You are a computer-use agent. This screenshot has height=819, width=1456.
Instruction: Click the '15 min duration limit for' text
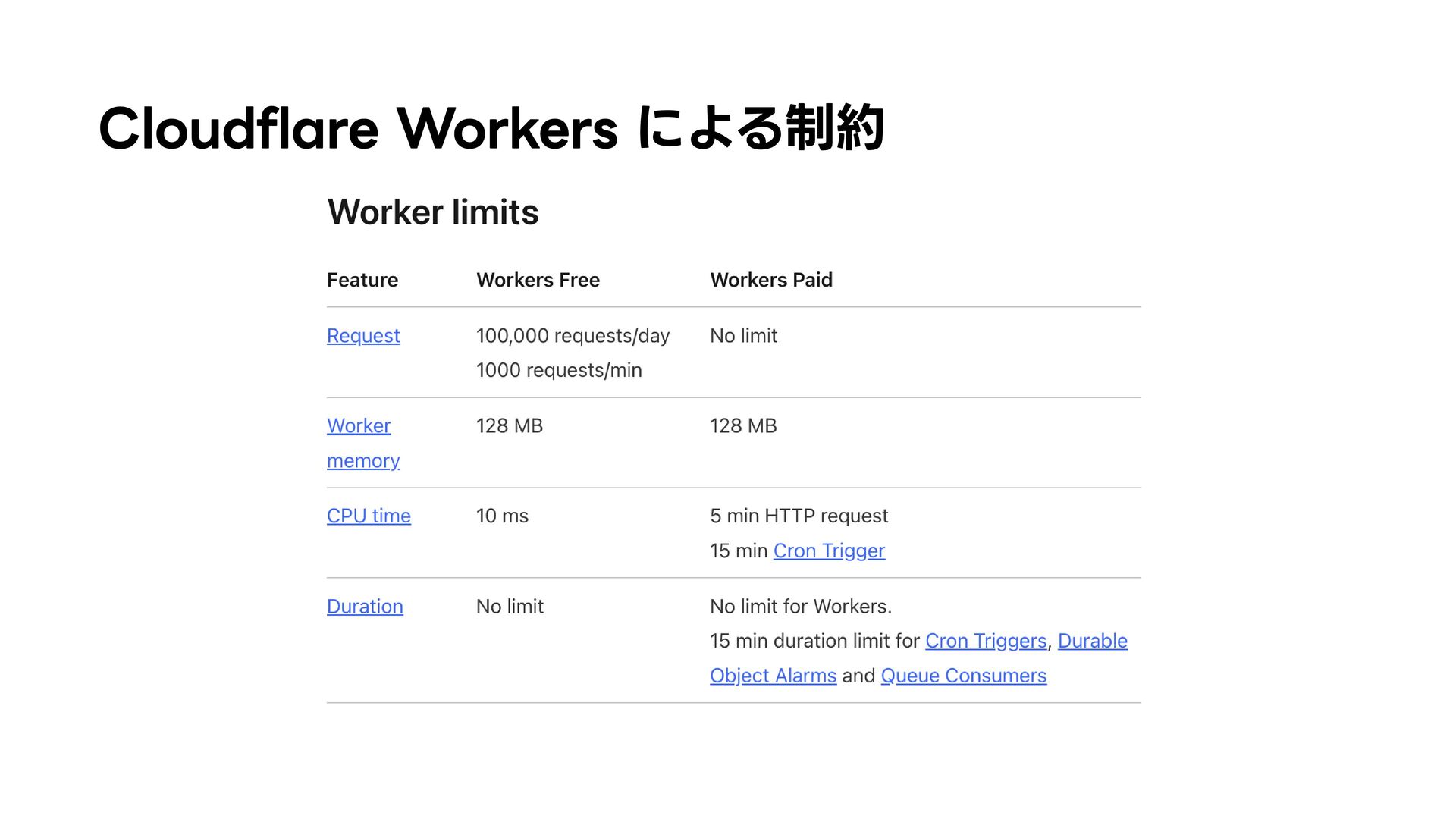814,641
